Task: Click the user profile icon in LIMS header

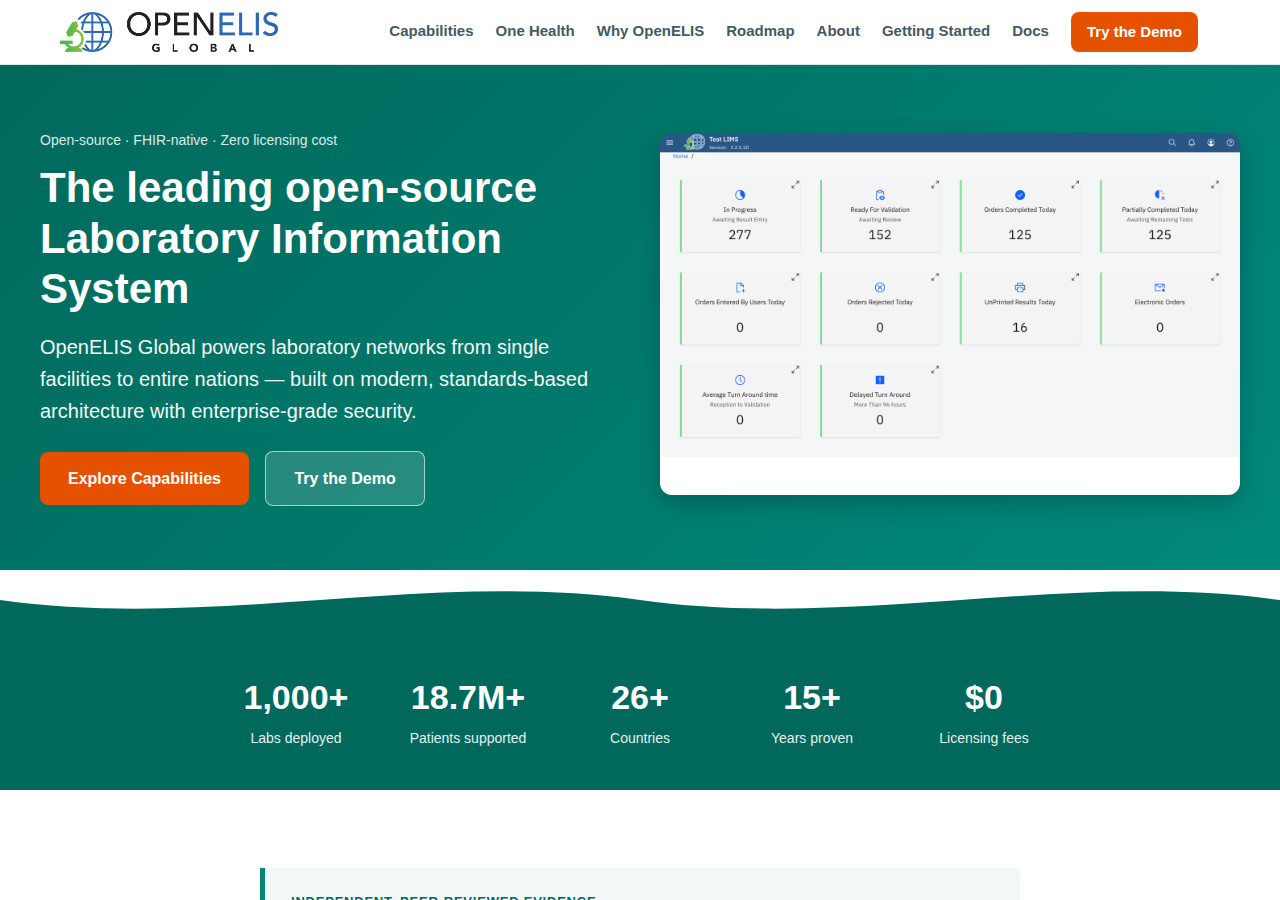Action: click(1211, 142)
